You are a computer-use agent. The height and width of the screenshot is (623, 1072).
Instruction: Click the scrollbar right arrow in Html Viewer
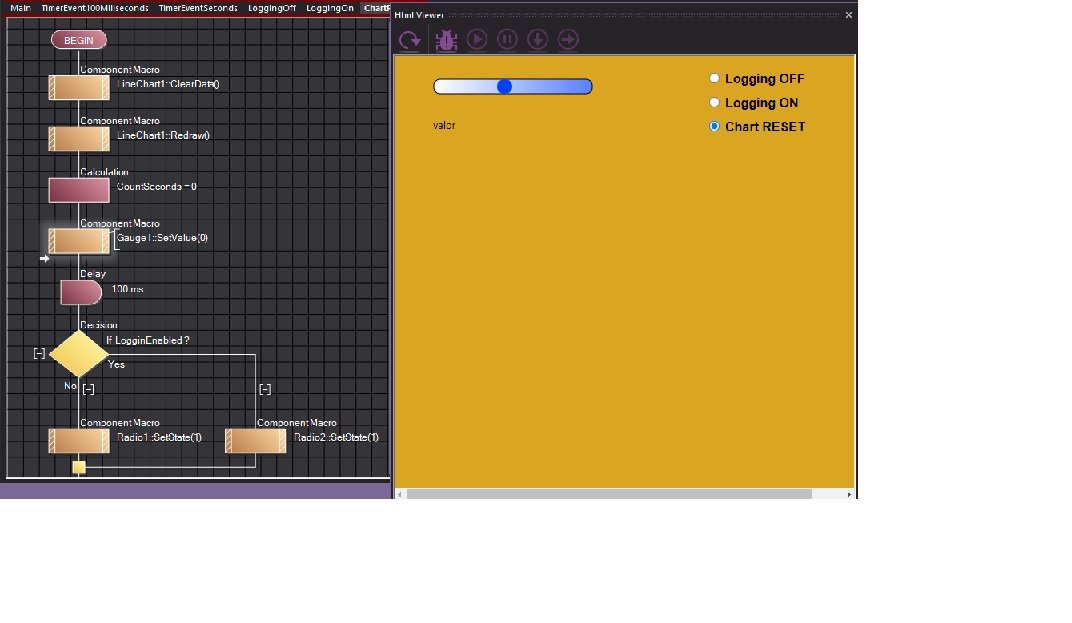(849, 494)
